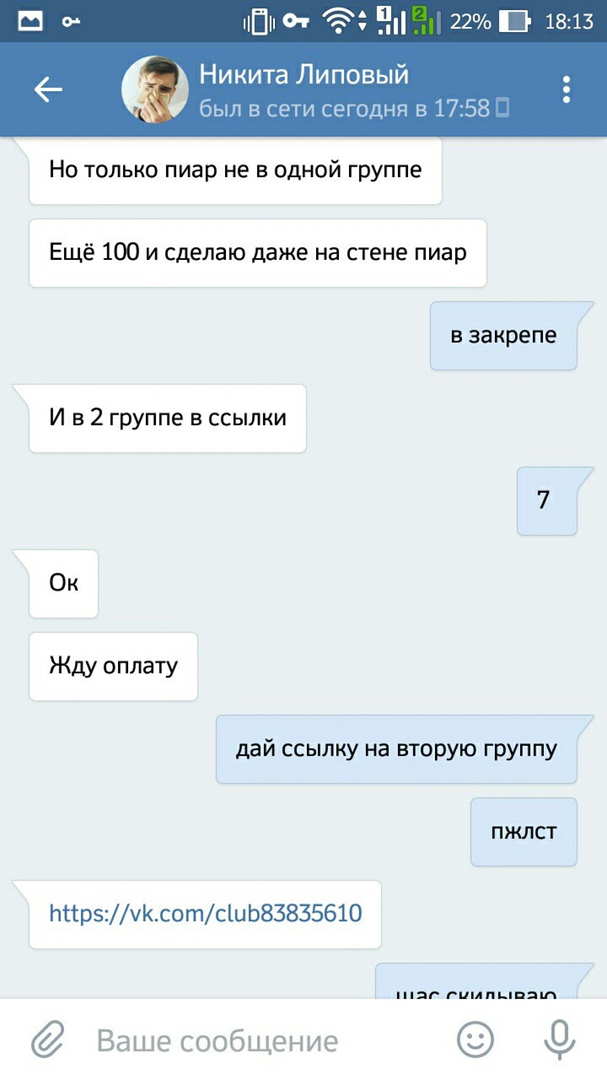
Task: Open the emoji smiley picker
Action: (x=475, y=1039)
